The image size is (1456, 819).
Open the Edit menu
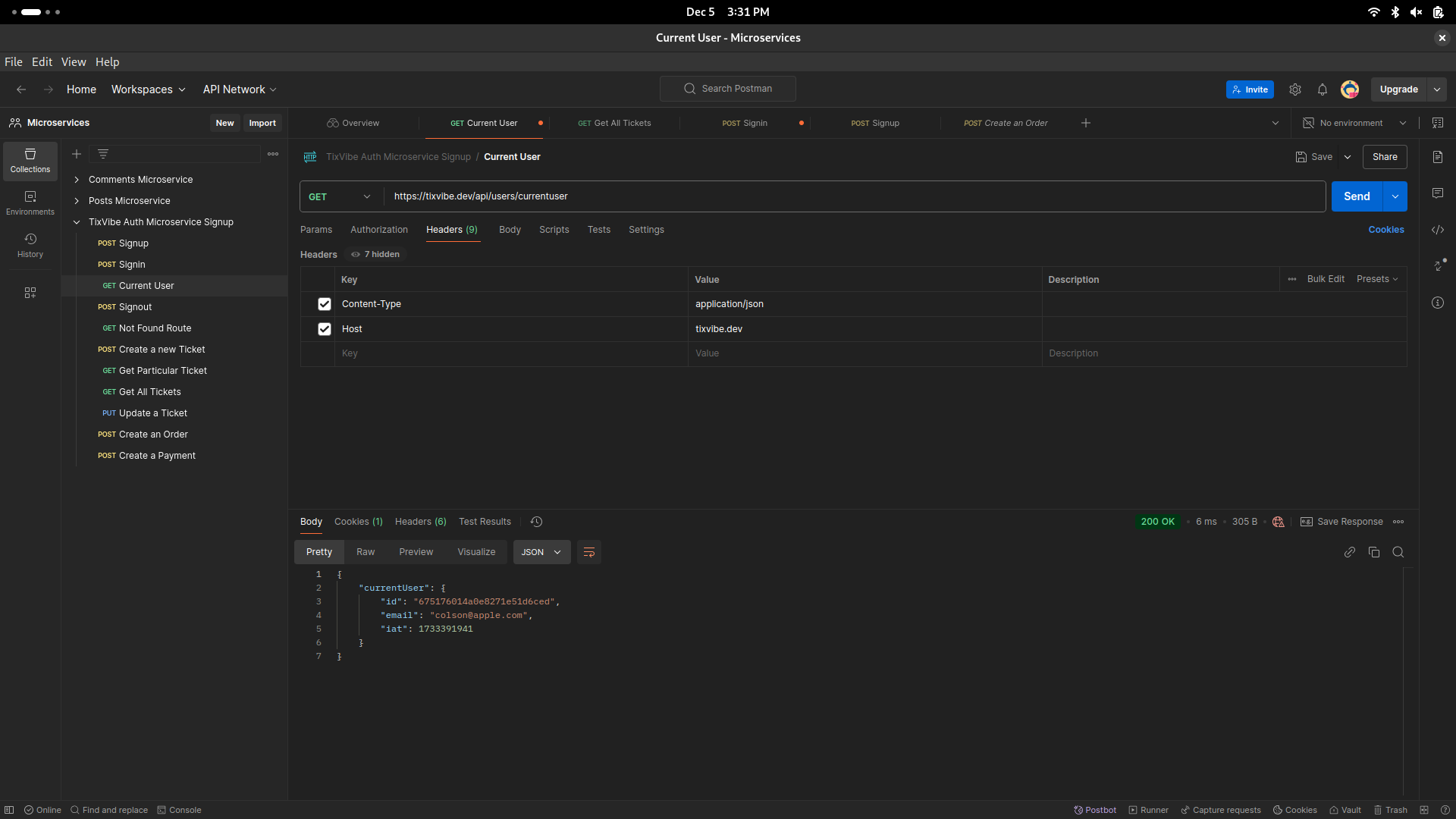coord(42,62)
